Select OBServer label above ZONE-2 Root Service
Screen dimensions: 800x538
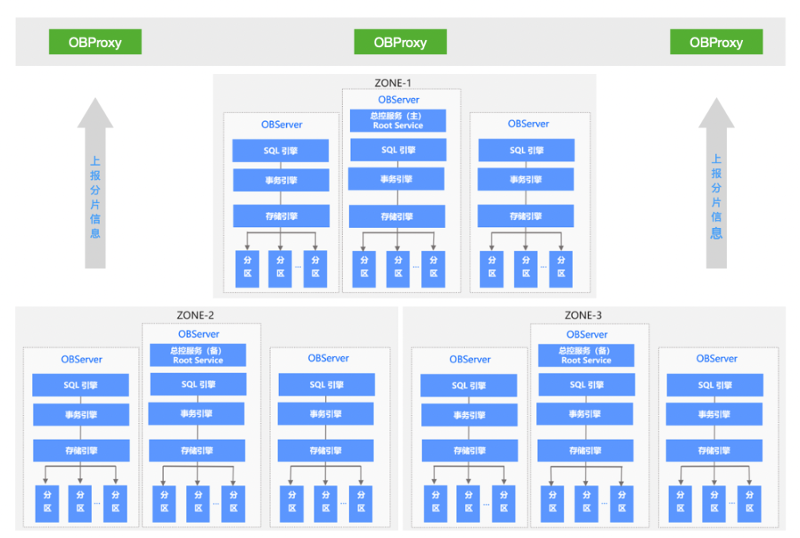pyautogui.click(x=198, y=334)
